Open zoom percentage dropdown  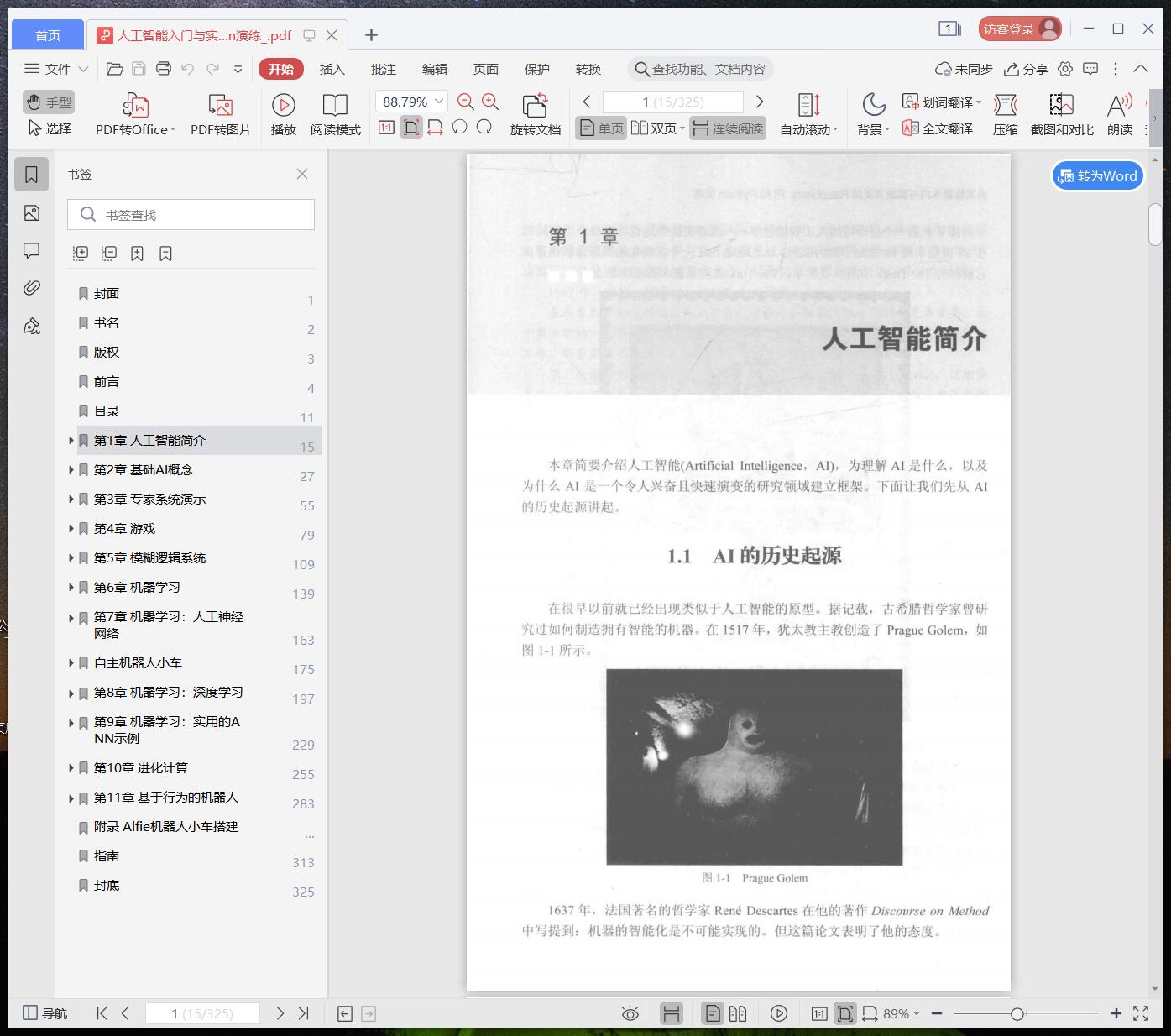pyautogui.click(x=440, y=102)
